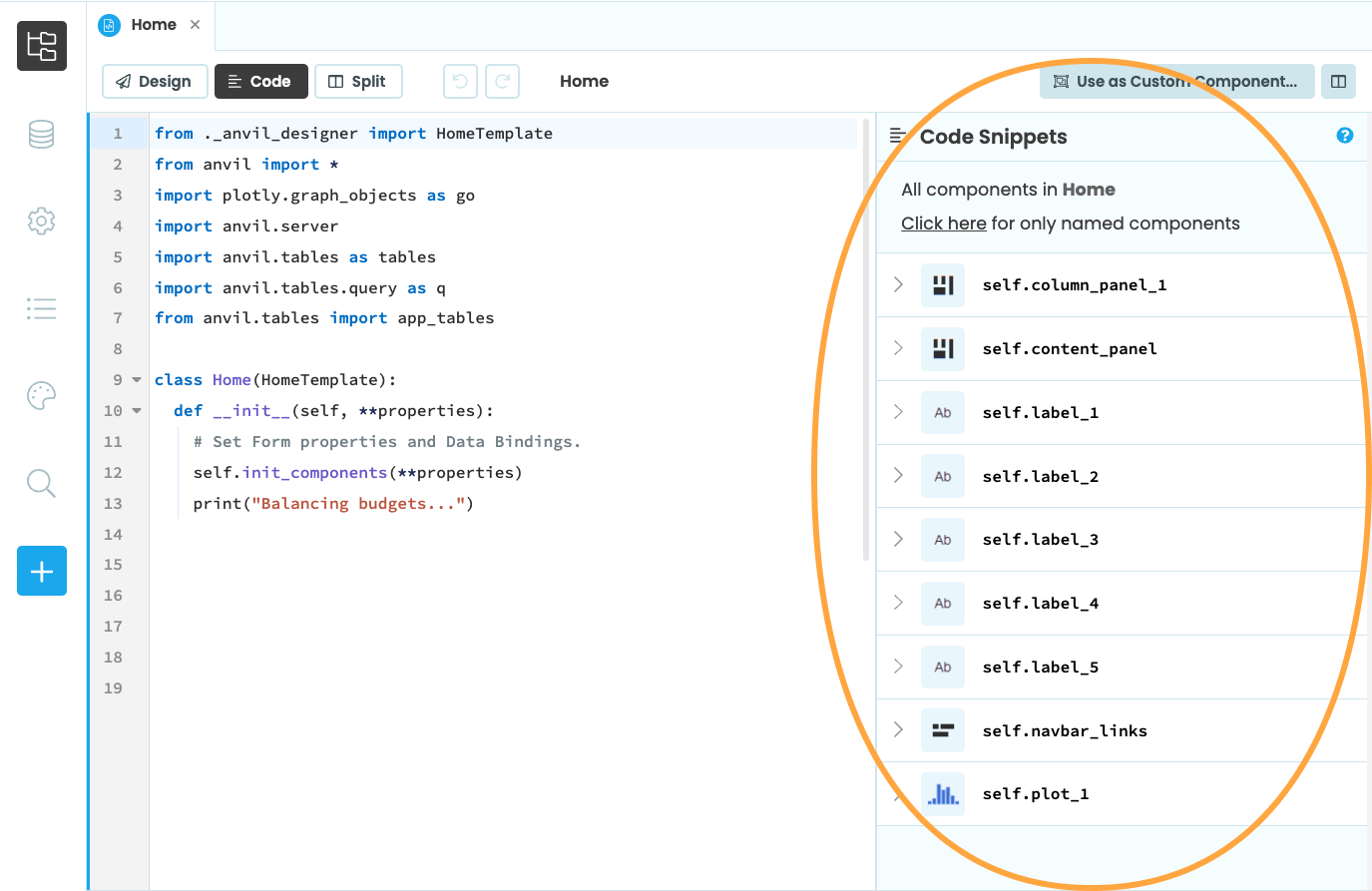Click the Ab icon beside self.label_1
Image resolution: width=1372 pixels, height=891 pixels.
(943, 412)
